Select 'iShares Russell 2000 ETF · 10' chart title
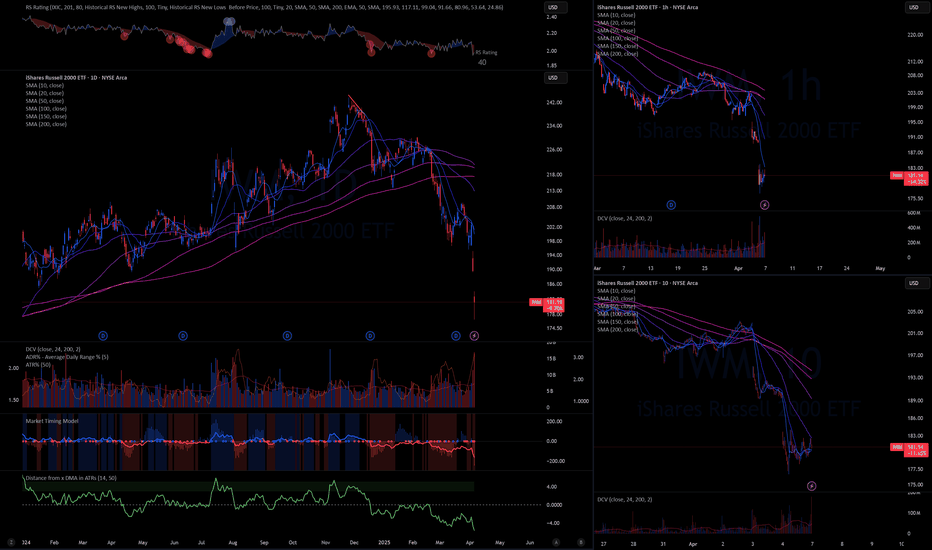The height and width of the screenshot is (550, 932). coord(647,283)
